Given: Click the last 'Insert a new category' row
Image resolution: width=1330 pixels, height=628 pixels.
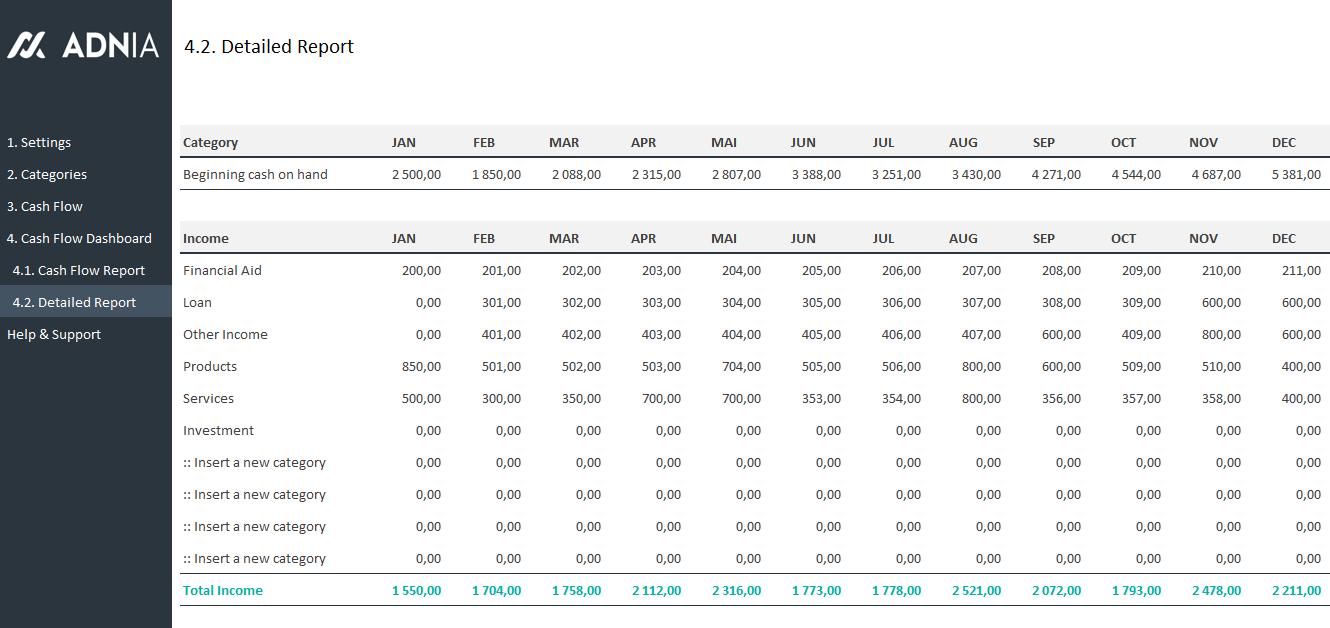Looking at the screenshot, I should click(254, 558).
